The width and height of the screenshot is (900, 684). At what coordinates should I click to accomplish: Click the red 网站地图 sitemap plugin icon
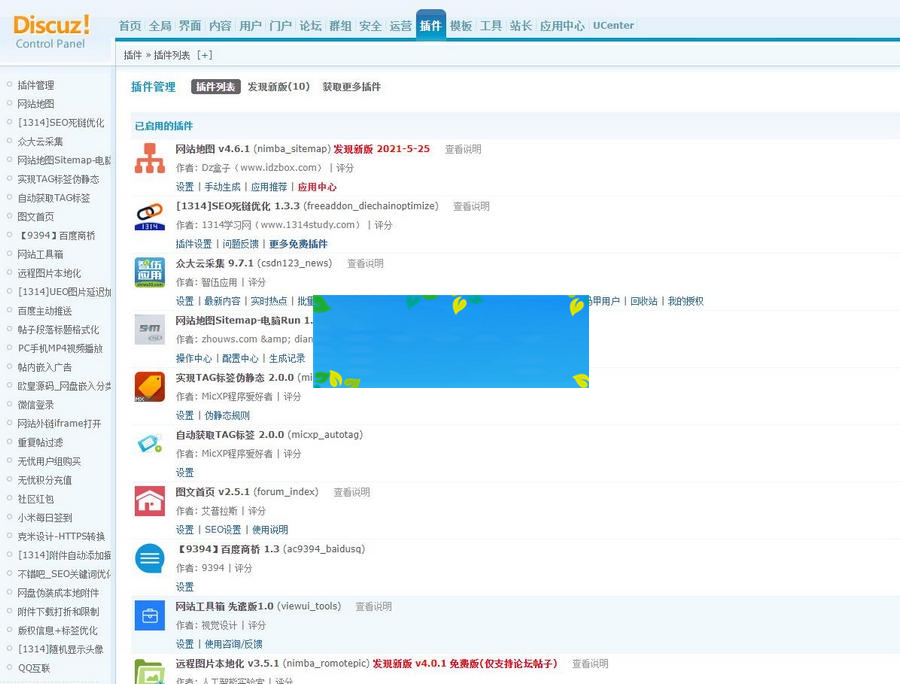148,158
